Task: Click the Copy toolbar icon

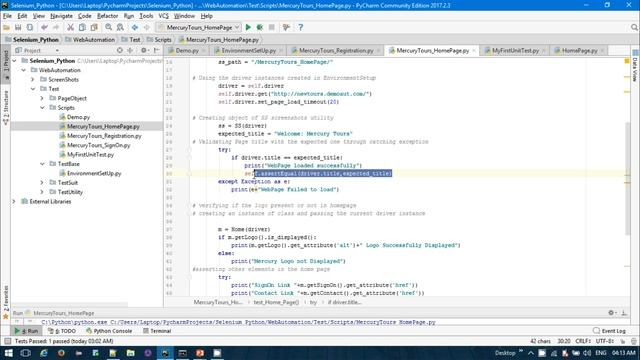Action: [82, 27]
